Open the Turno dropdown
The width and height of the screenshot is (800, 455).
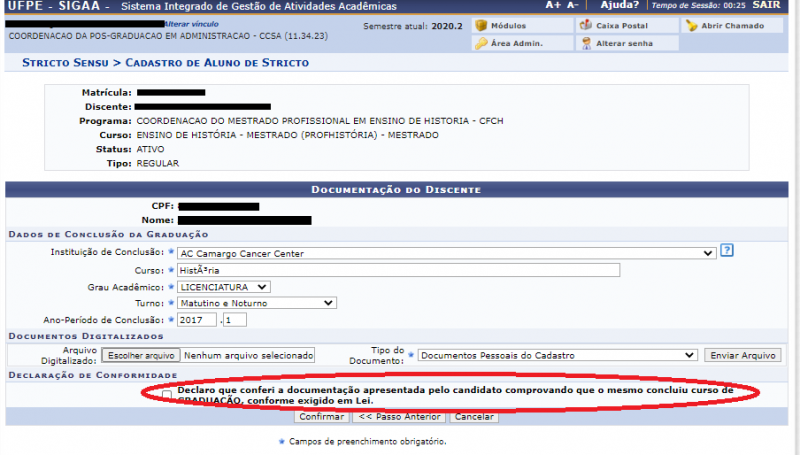point(257,303)
